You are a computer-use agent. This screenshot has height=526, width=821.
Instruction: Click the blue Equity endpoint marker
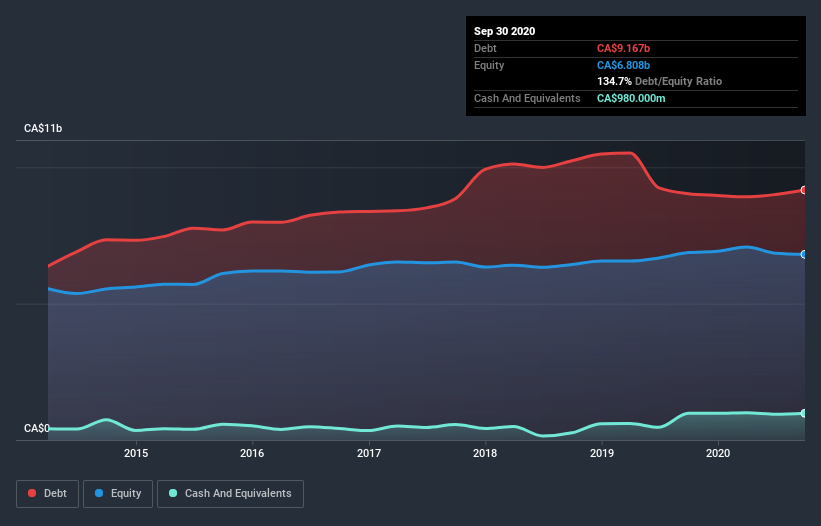pyautogui.click(x=804, y=254)
